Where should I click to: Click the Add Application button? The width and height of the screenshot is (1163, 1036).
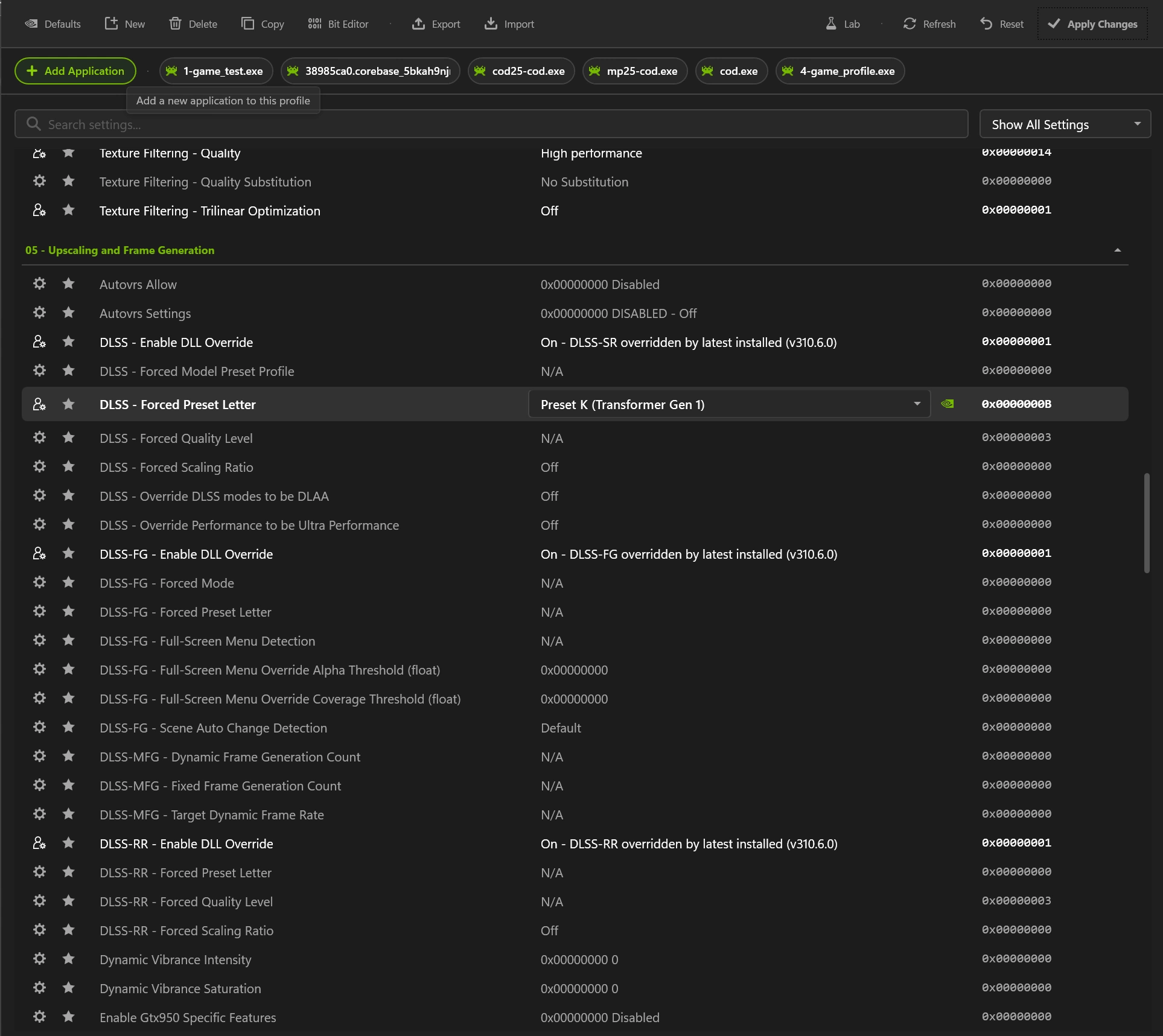click(x=75, y=71)
